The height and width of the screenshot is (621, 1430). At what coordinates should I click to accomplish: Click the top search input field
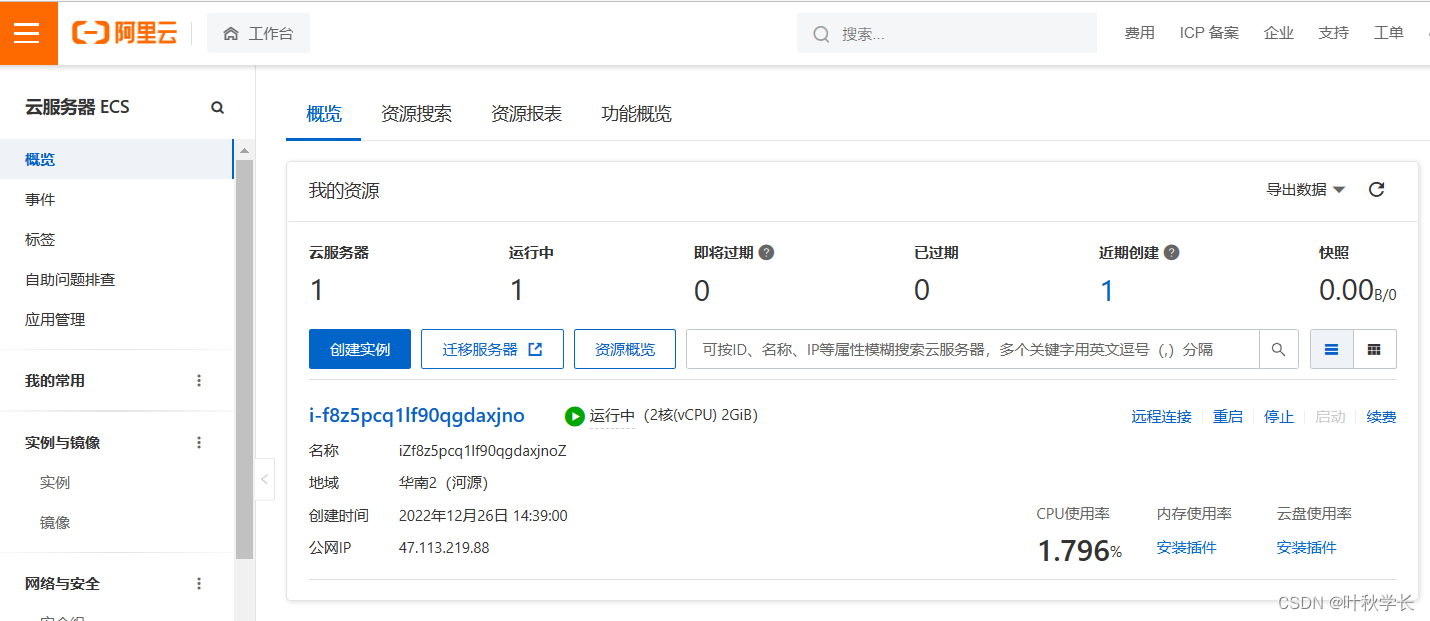click(960, 34)
